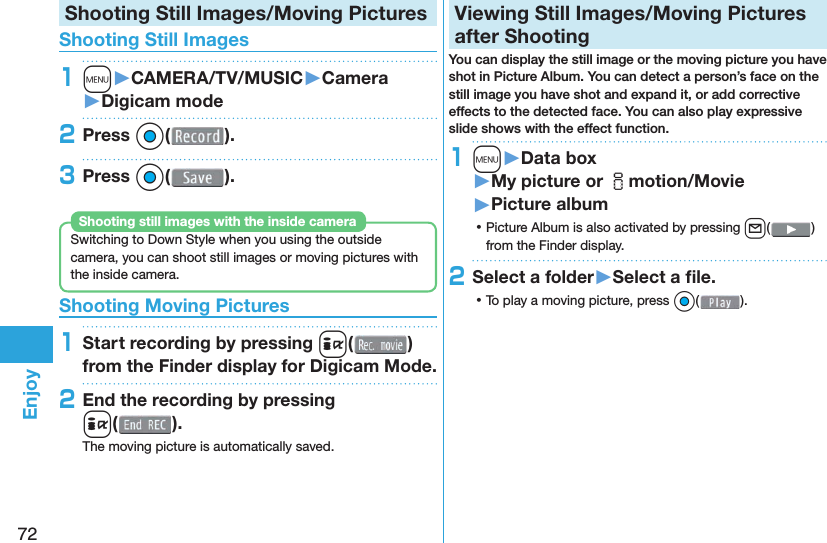The height and width of the screenshot is (543, 827).
Task: Click the i-motion icon before motion/Movie
Action: [x=618, y=182]
